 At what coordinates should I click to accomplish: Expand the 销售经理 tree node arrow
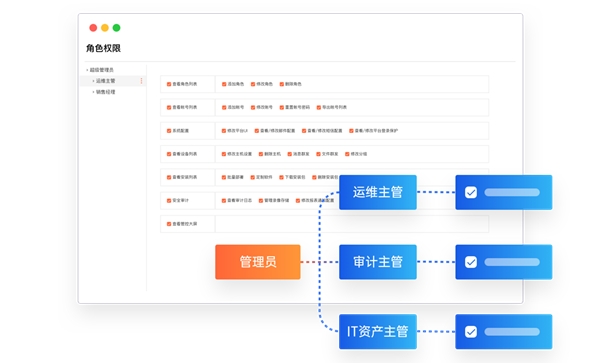[93, 92]
